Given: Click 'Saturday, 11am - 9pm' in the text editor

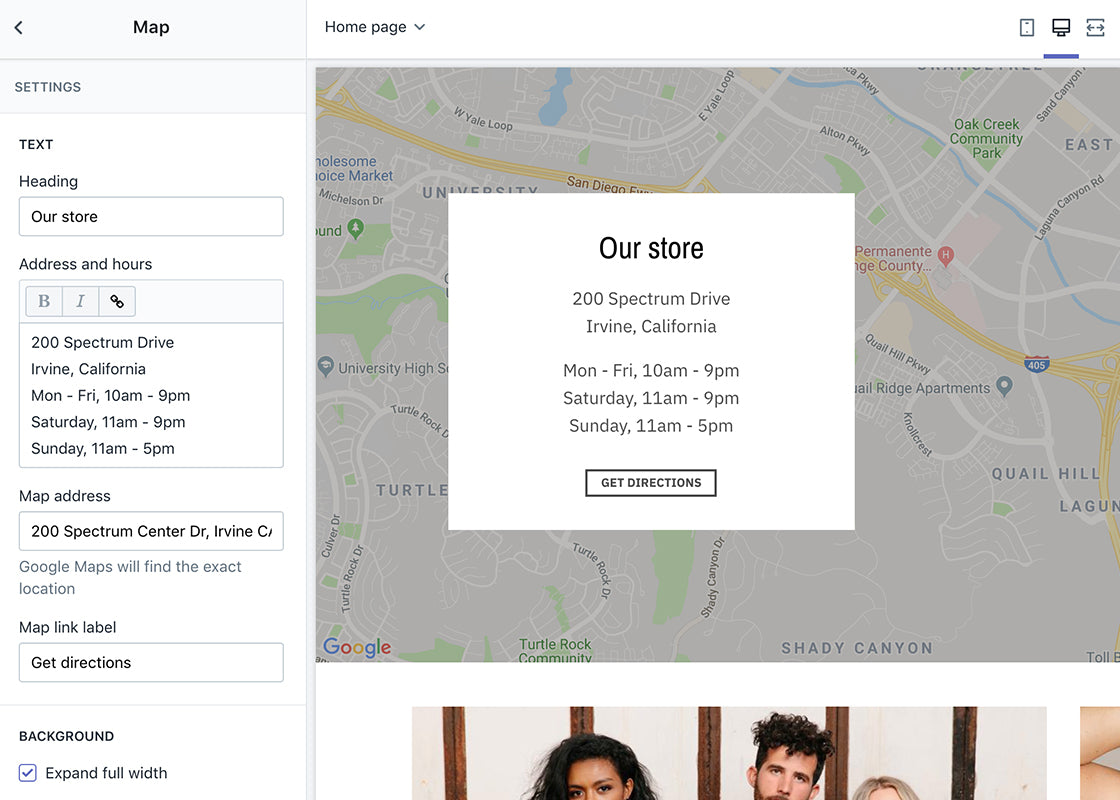Looking at the screenshot, I should pyautogui.click(x=108, y=422).
